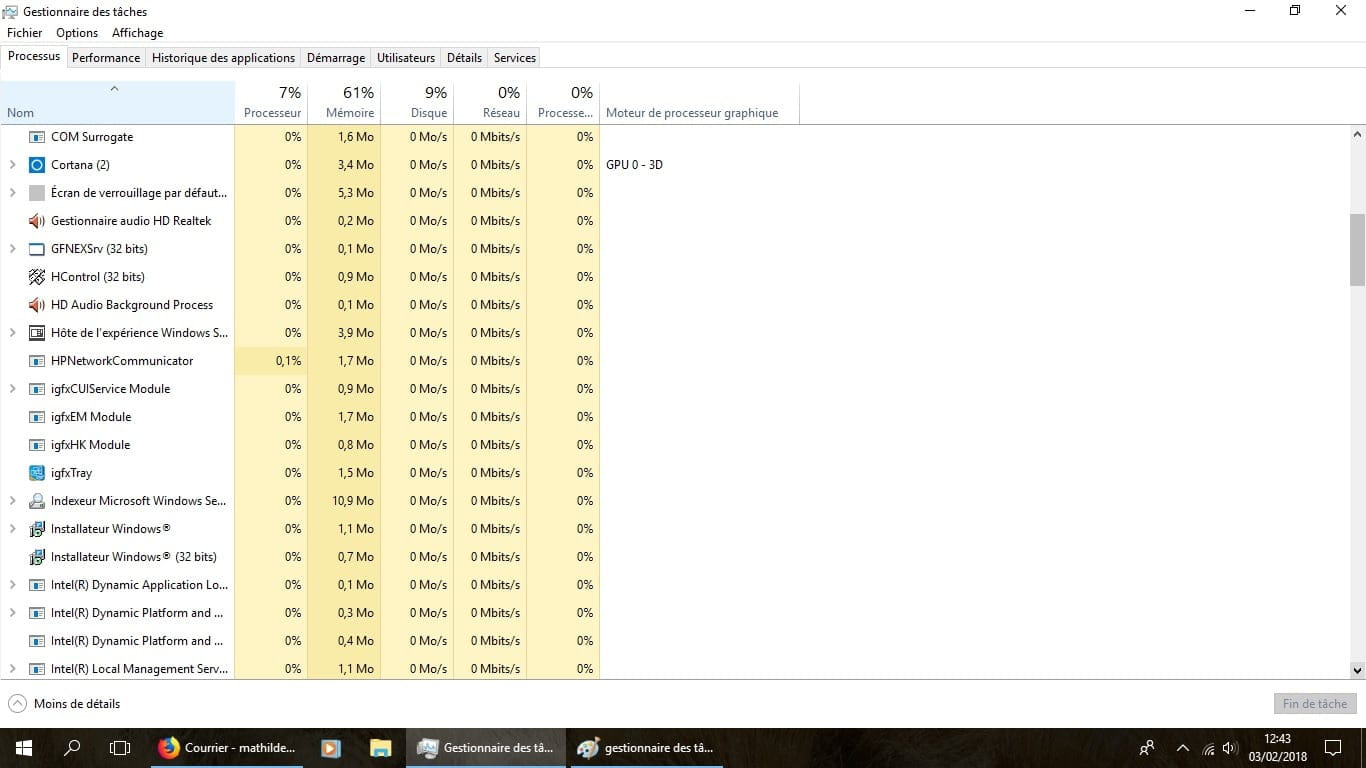The height and width of the screenshot is (768, 1366).
Task: Expand the igfxCUIService Module group
Action: (13, 389)
